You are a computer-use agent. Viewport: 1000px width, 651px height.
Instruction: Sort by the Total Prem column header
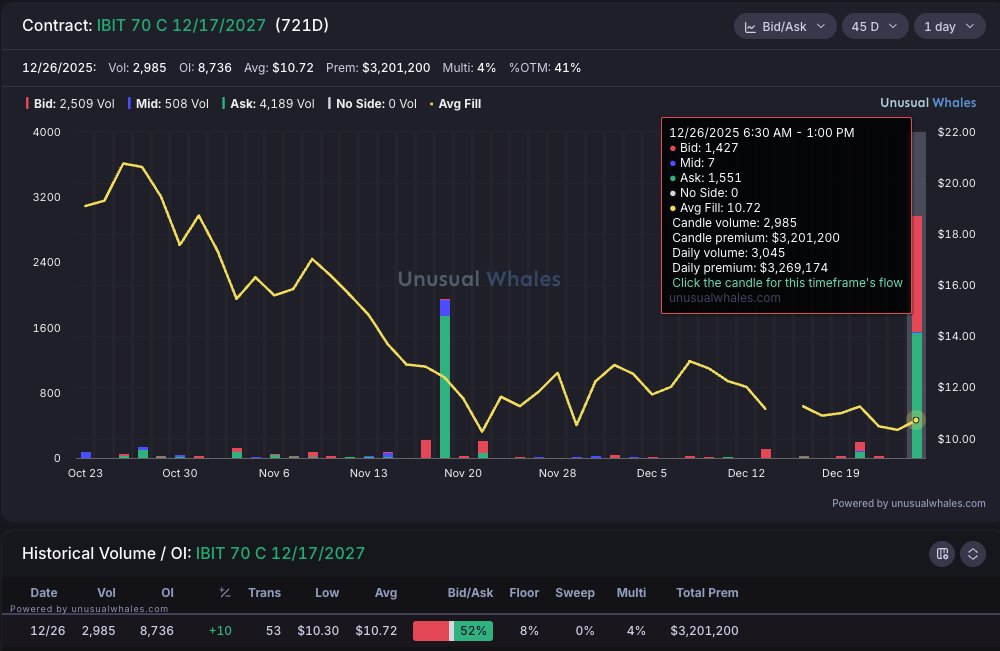[707, 593]
